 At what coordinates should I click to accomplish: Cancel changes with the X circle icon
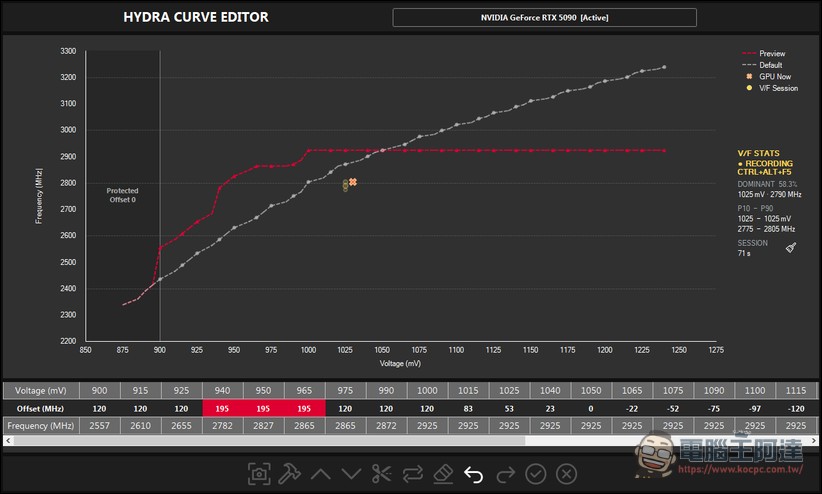tap(566, 474)
